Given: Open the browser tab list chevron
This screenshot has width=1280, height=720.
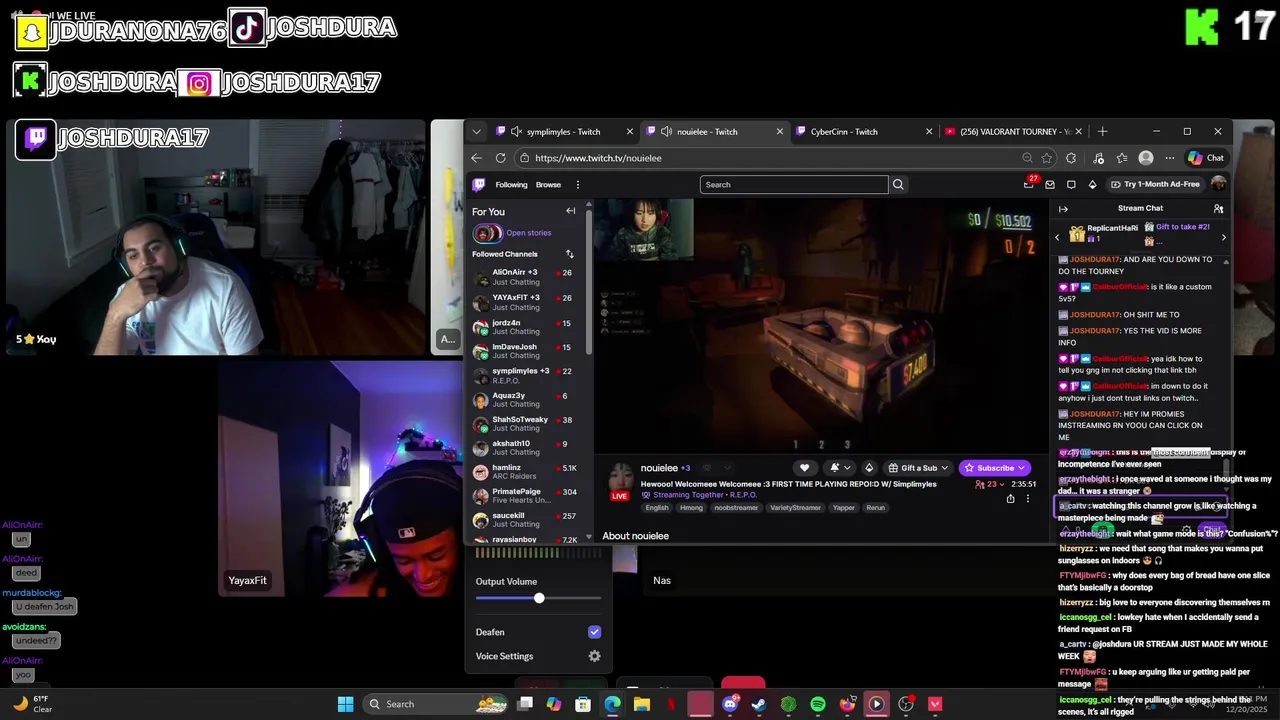Looking at the screenshot, I should (x=477, y=132).
